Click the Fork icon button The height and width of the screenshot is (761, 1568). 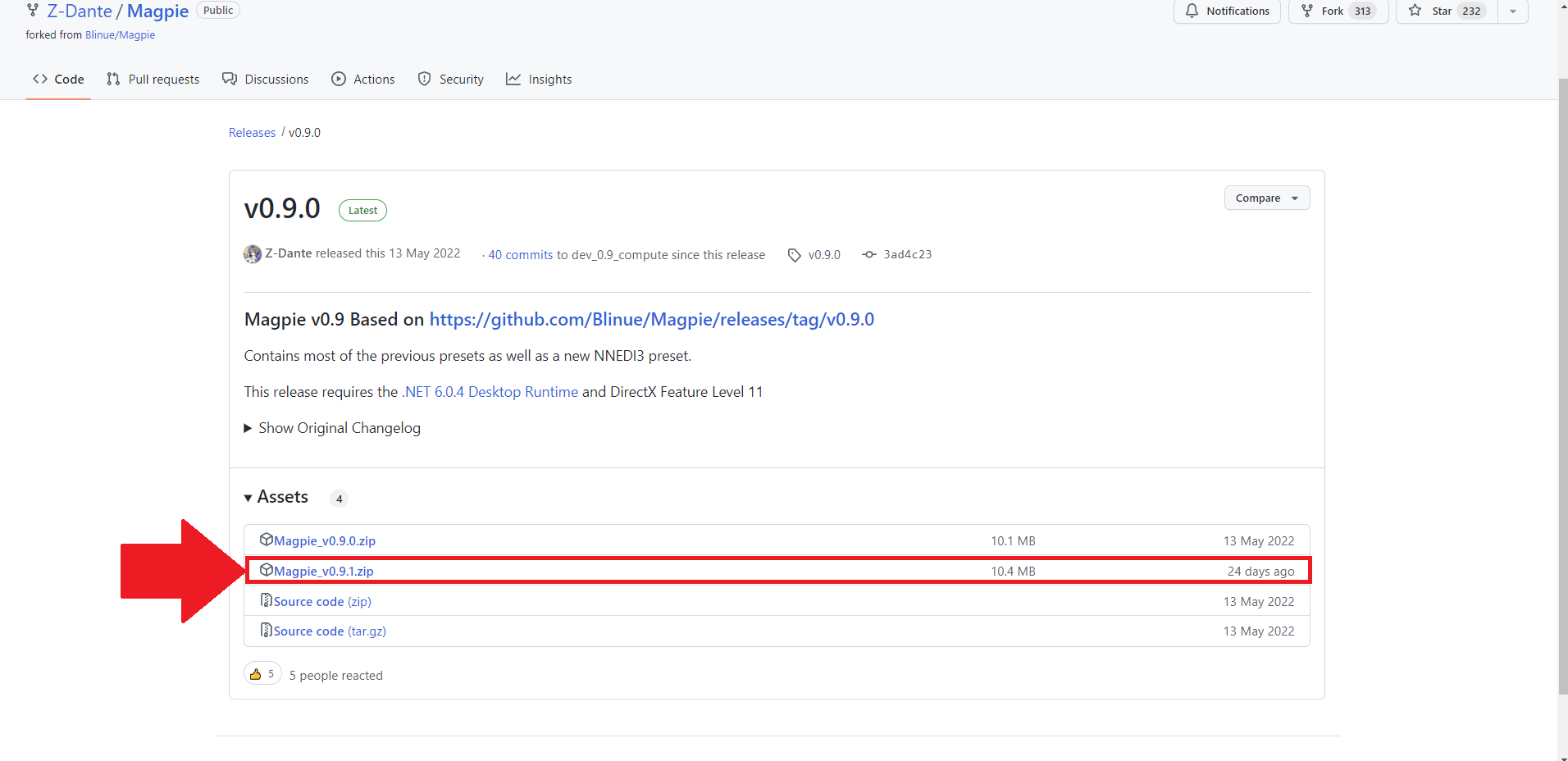point(1307,11)
